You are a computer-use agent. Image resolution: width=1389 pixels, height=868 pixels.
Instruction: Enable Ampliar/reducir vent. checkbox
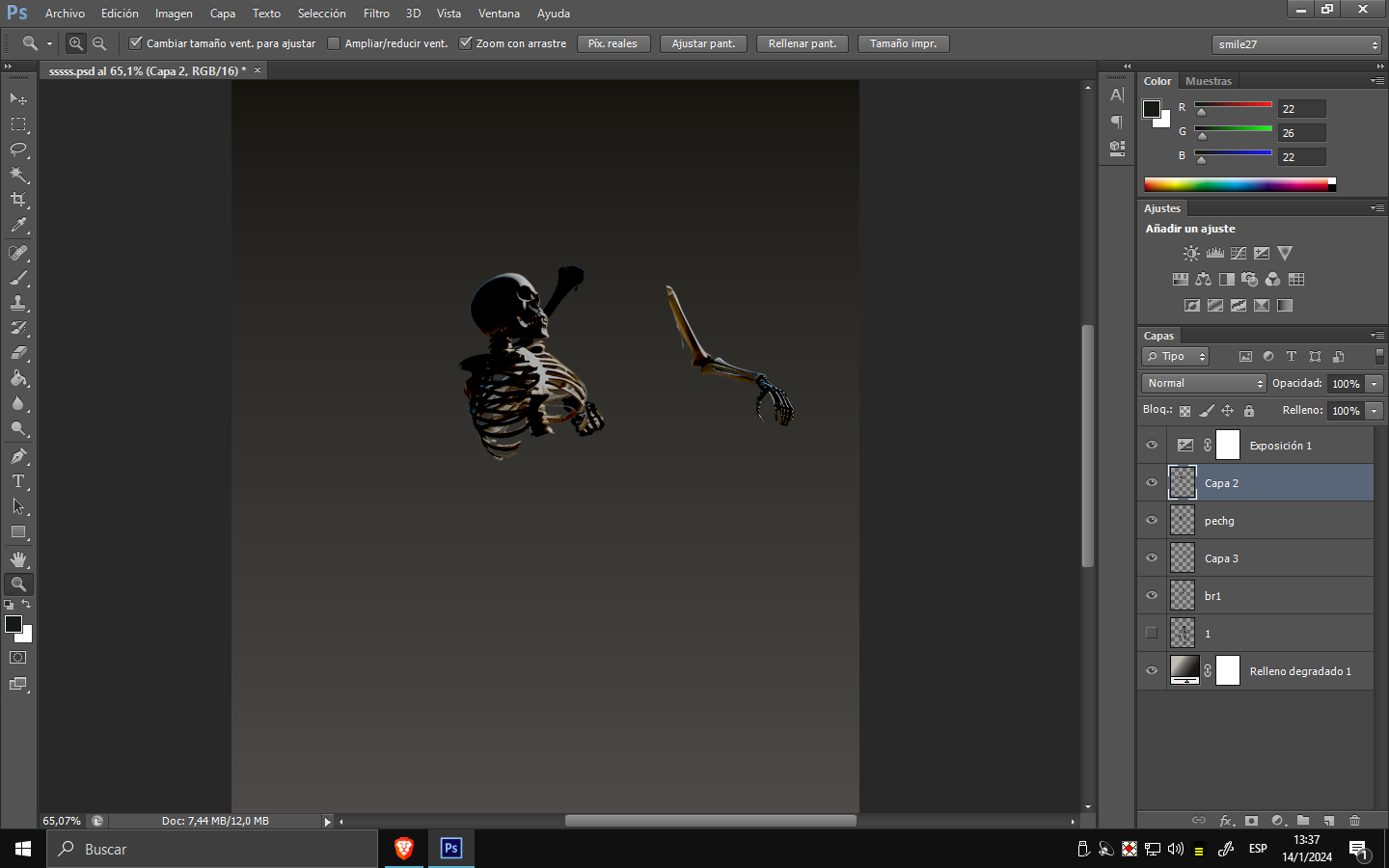(x=334, y=43)
